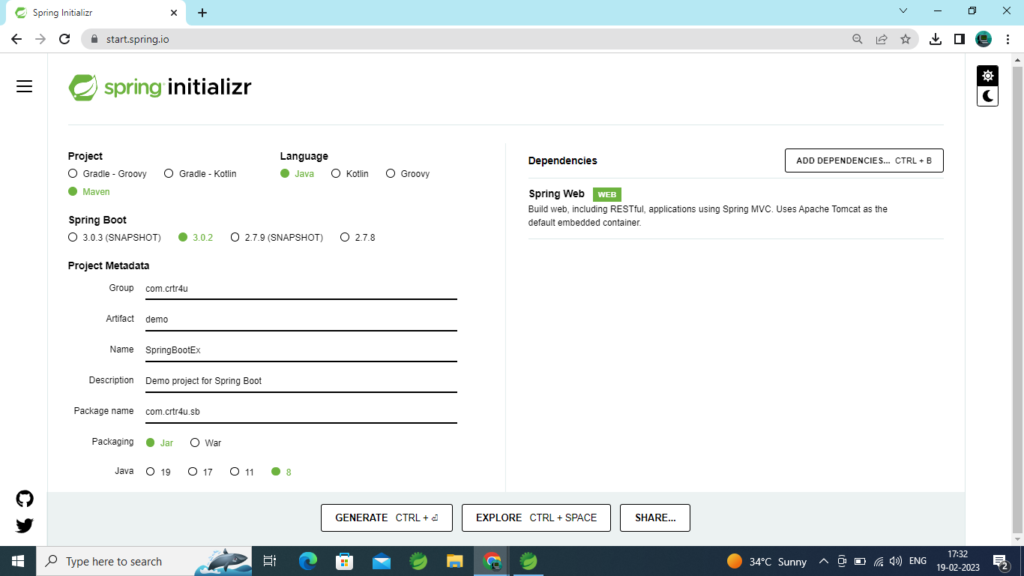This screenshot has width=1024, height=576.
Task: Go back in browser history
Action: click(16, 39)
